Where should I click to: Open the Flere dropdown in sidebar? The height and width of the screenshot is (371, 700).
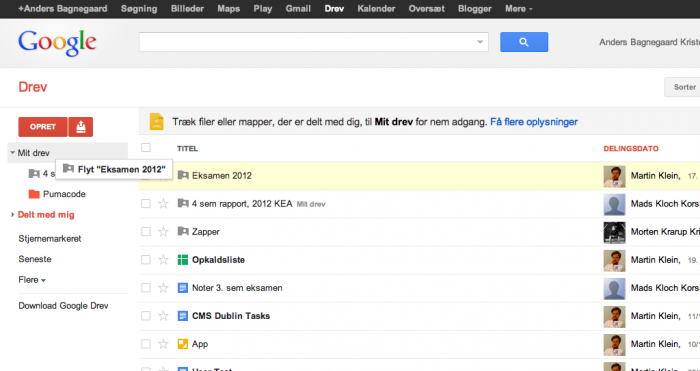point(32,280)
